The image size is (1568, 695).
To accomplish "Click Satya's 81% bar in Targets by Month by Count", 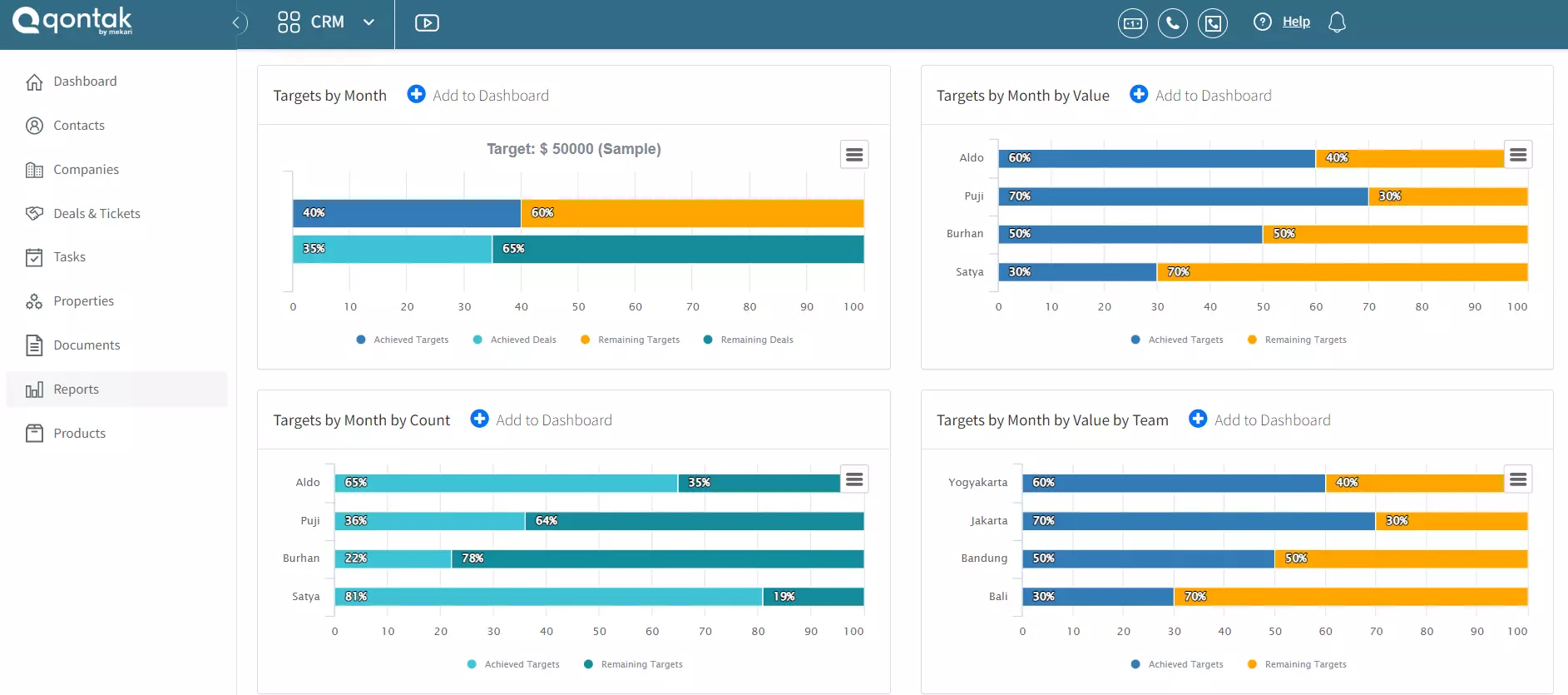I will (548, 597).
